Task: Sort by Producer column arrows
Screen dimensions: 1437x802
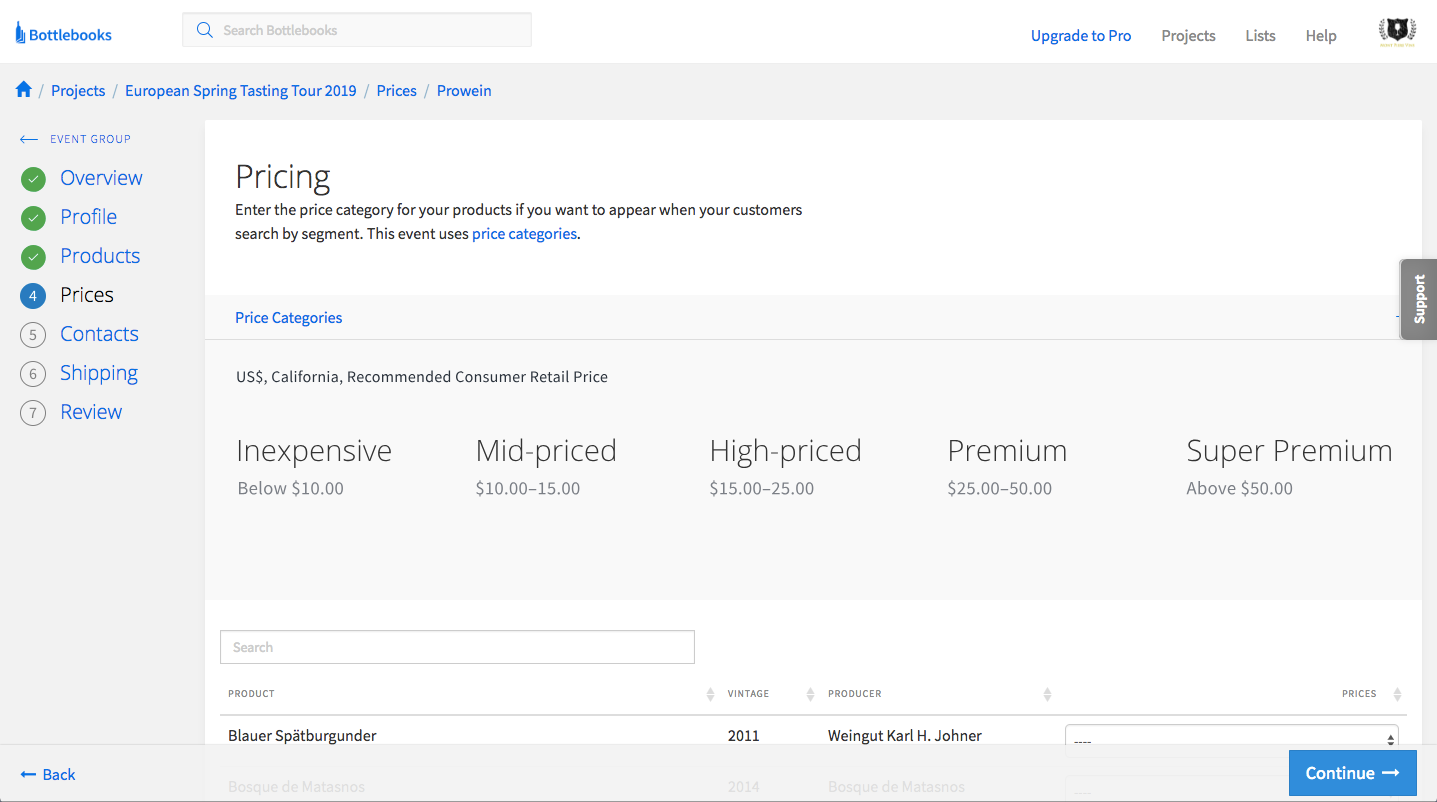Action: coord(1047,694)
